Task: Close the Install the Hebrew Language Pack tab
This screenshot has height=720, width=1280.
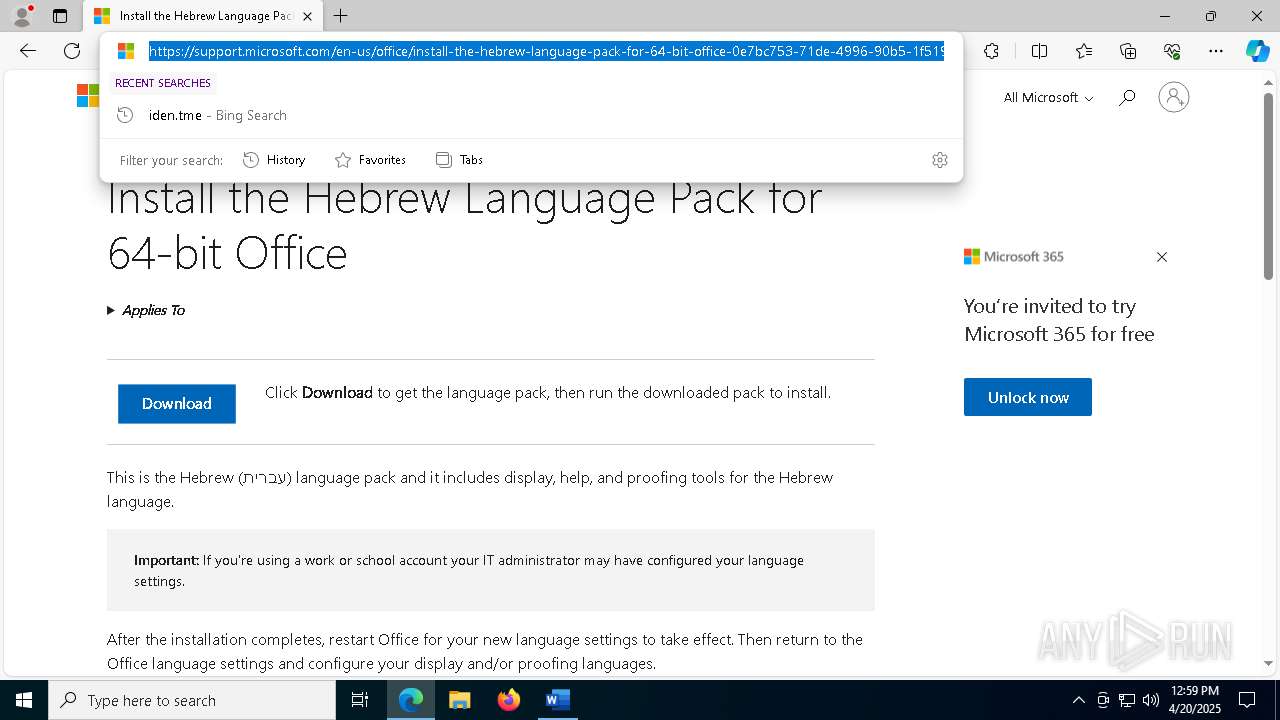Action: (308, 16)
